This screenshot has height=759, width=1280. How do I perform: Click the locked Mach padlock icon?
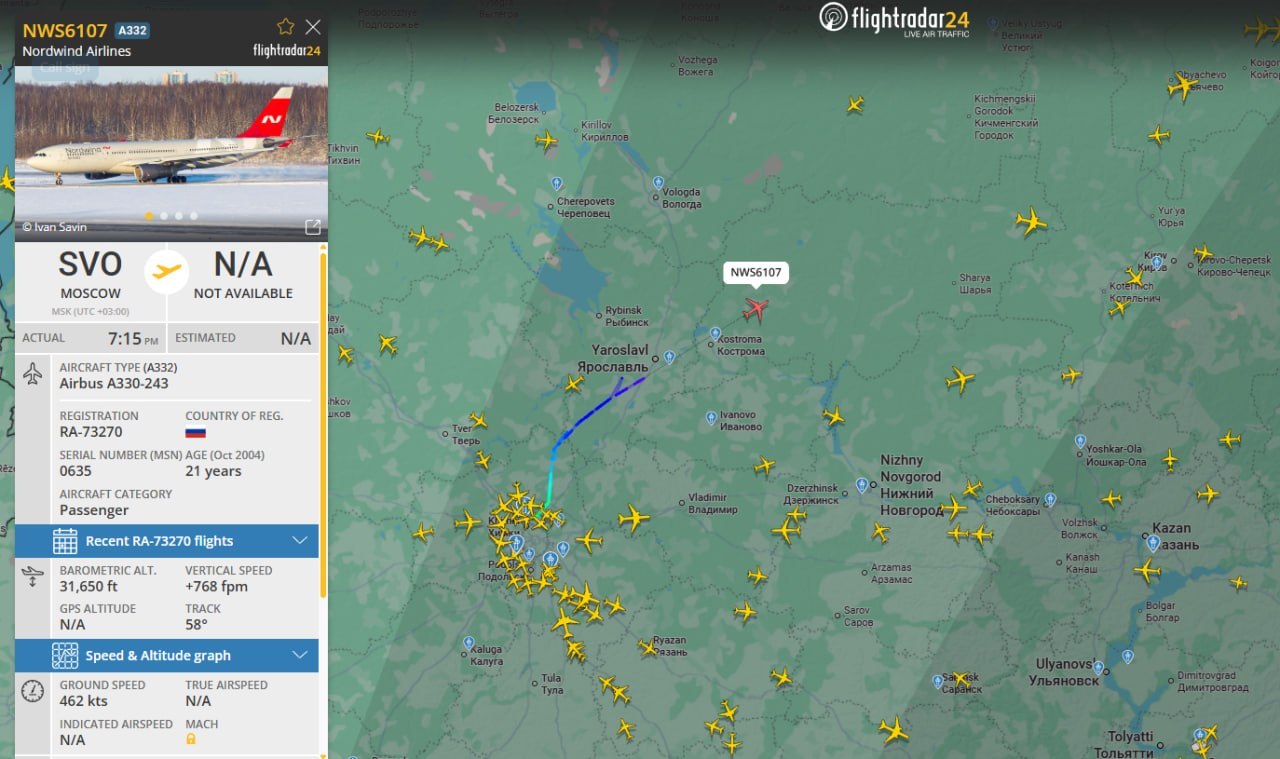point(190,739)
